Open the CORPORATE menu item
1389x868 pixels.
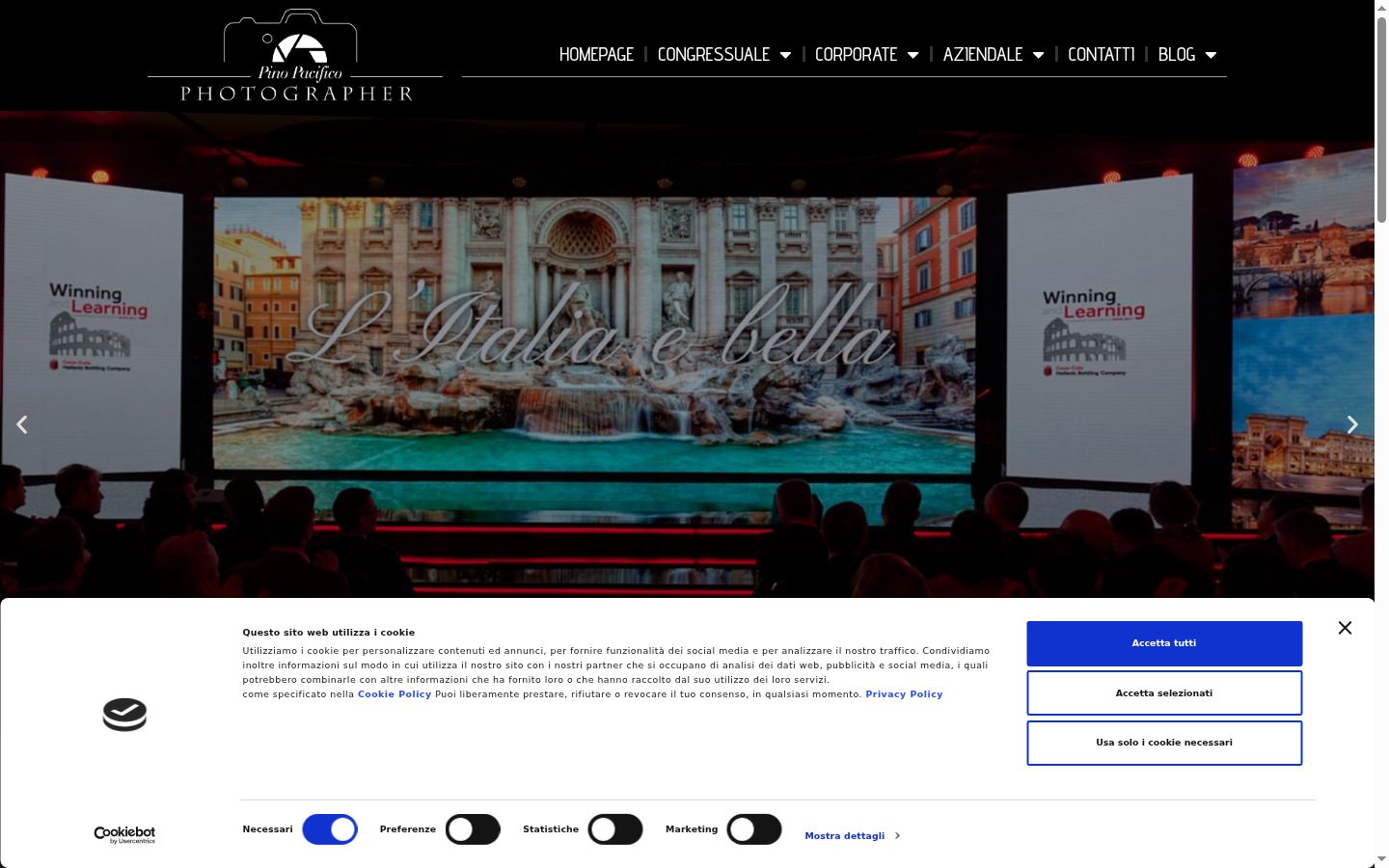point(857,54)
